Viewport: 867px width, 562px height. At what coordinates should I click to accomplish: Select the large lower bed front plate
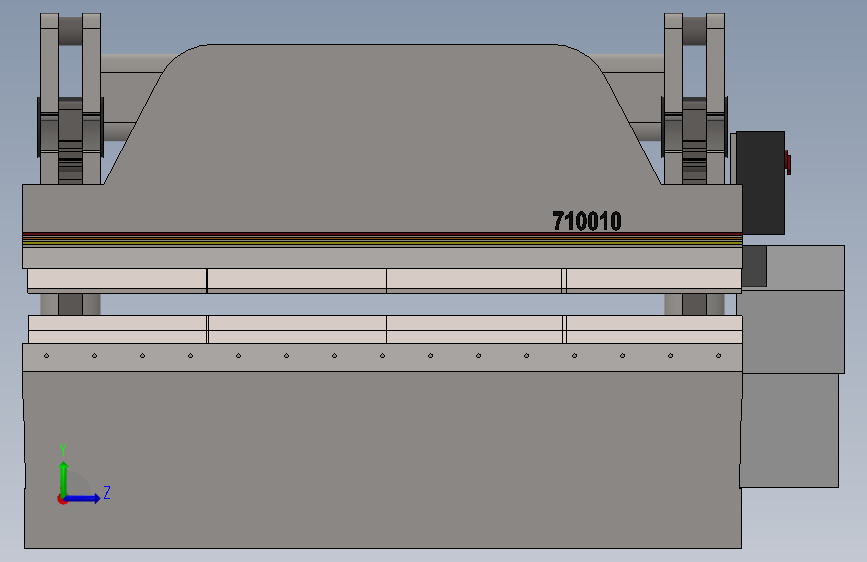pos(383,460)
